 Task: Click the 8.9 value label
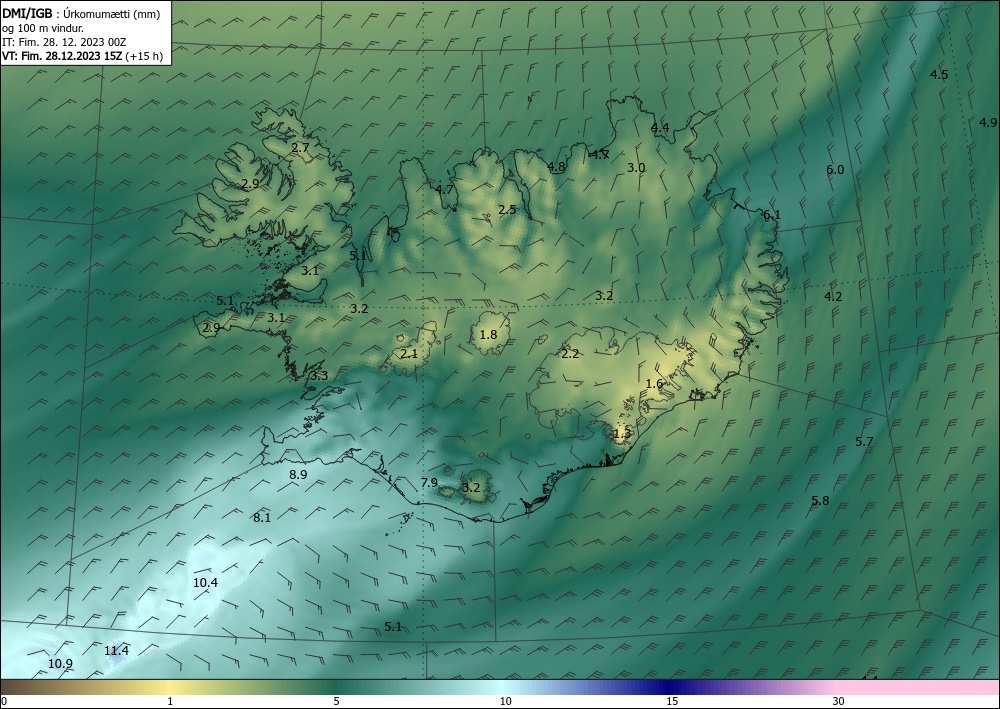pos(298,474)
